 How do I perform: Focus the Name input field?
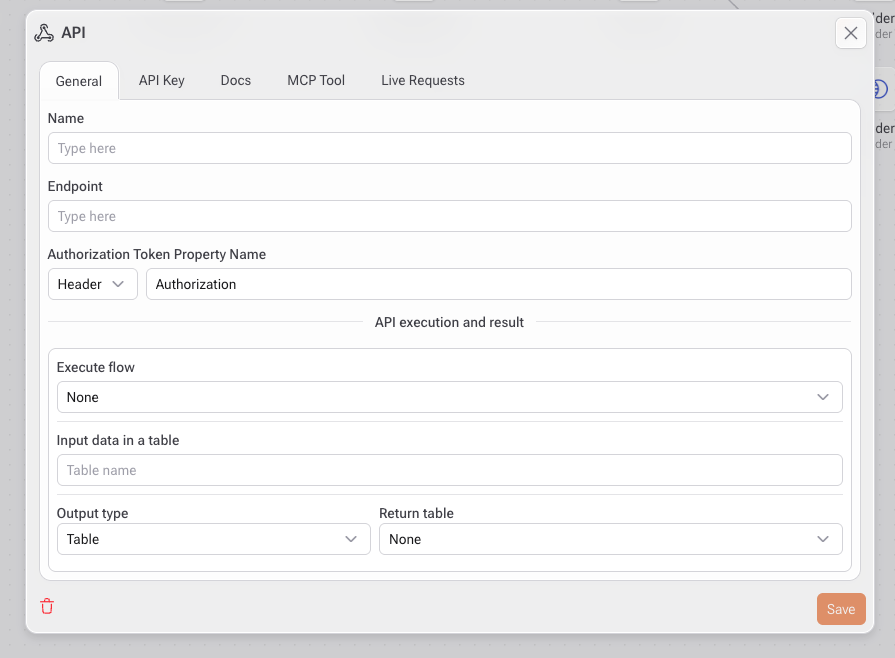pos(449,148)
